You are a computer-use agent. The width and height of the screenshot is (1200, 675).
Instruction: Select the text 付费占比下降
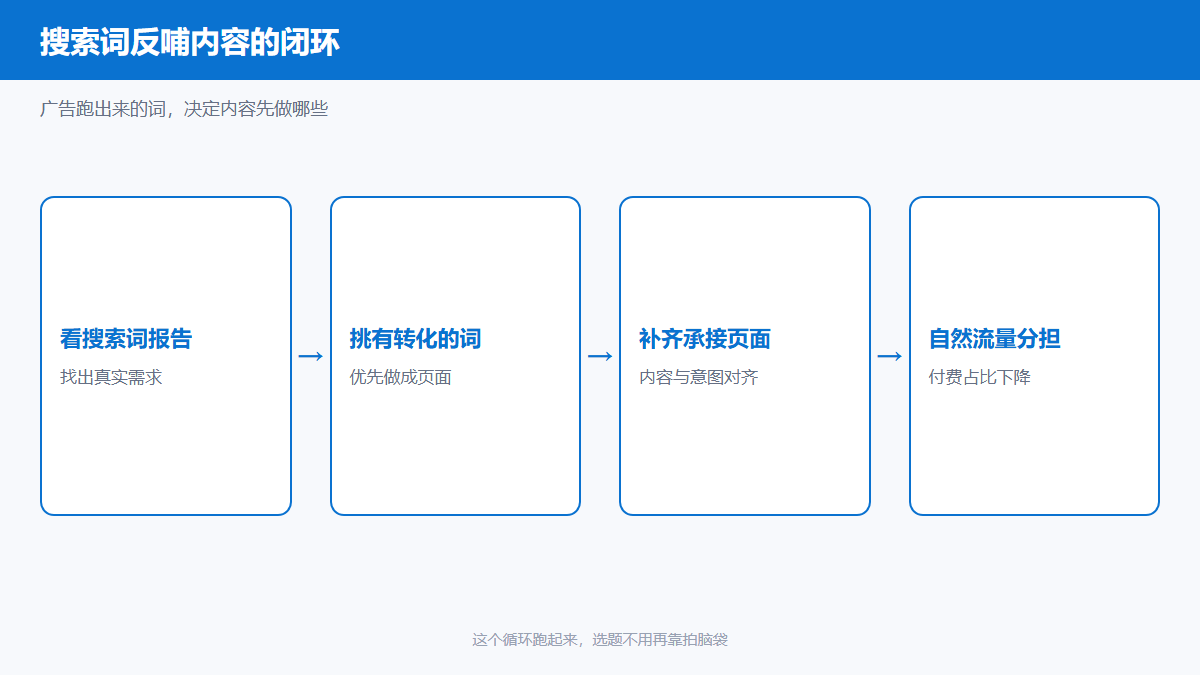(980, 378)
